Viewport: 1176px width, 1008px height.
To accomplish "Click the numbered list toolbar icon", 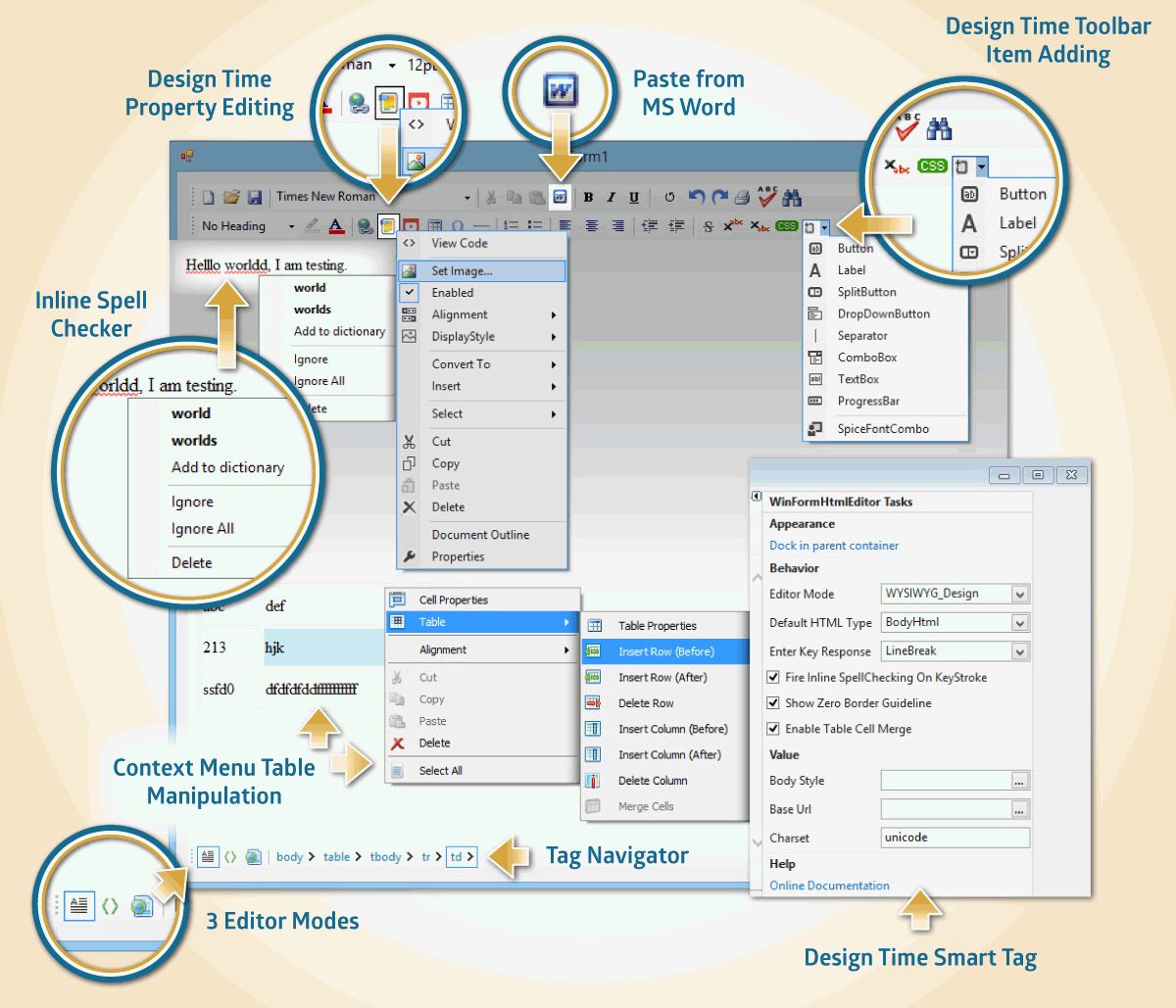I will pos(511,226).
